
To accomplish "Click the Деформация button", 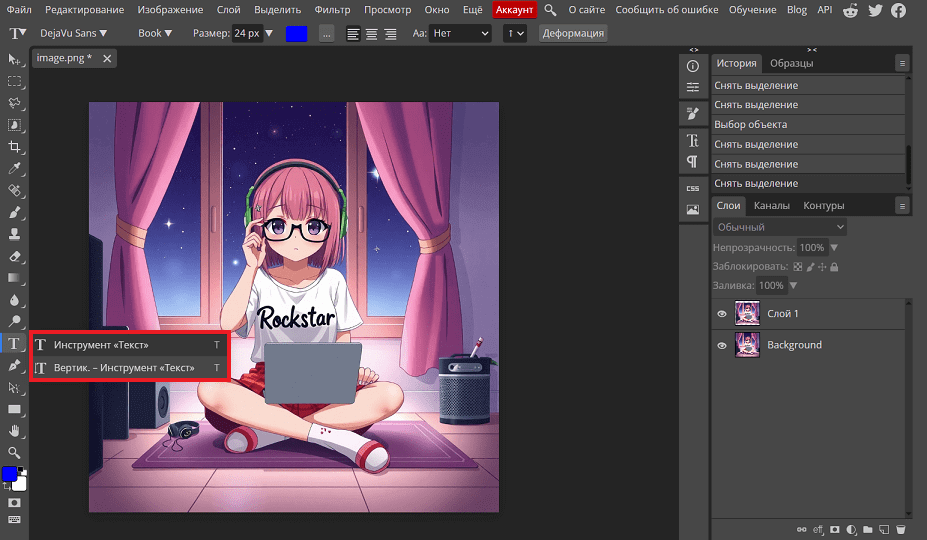I will pos(572,33).
